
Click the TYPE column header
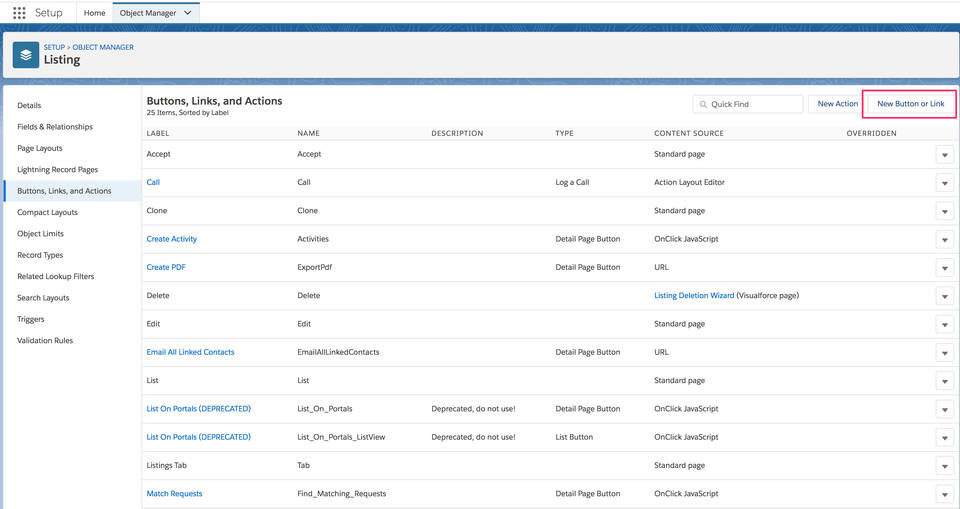[x=564, y=133]
